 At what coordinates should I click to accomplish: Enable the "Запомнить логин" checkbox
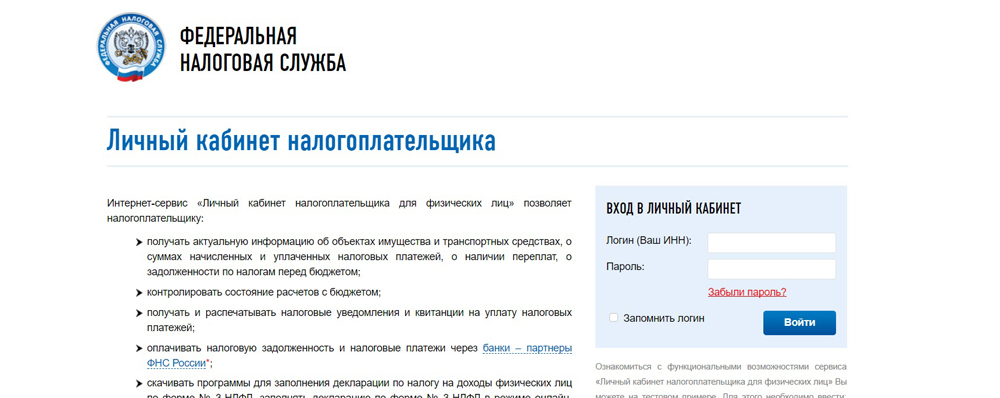614,318
